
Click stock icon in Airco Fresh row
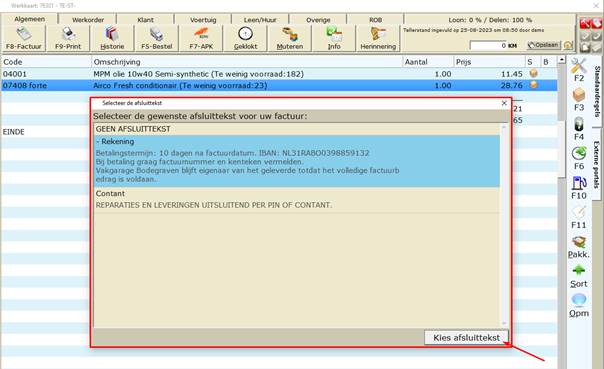[534, 85]
